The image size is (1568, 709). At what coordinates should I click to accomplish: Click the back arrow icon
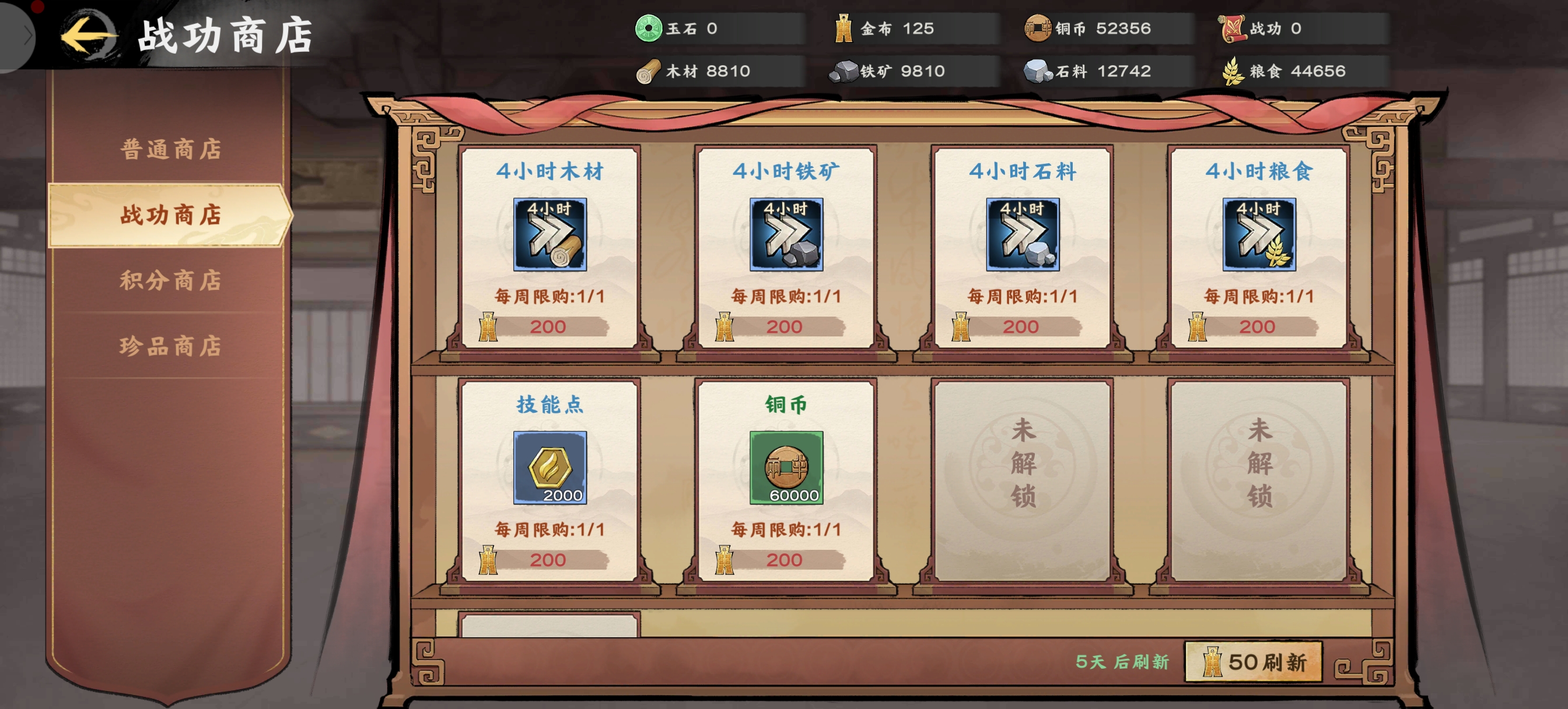(x=89, y=36)
